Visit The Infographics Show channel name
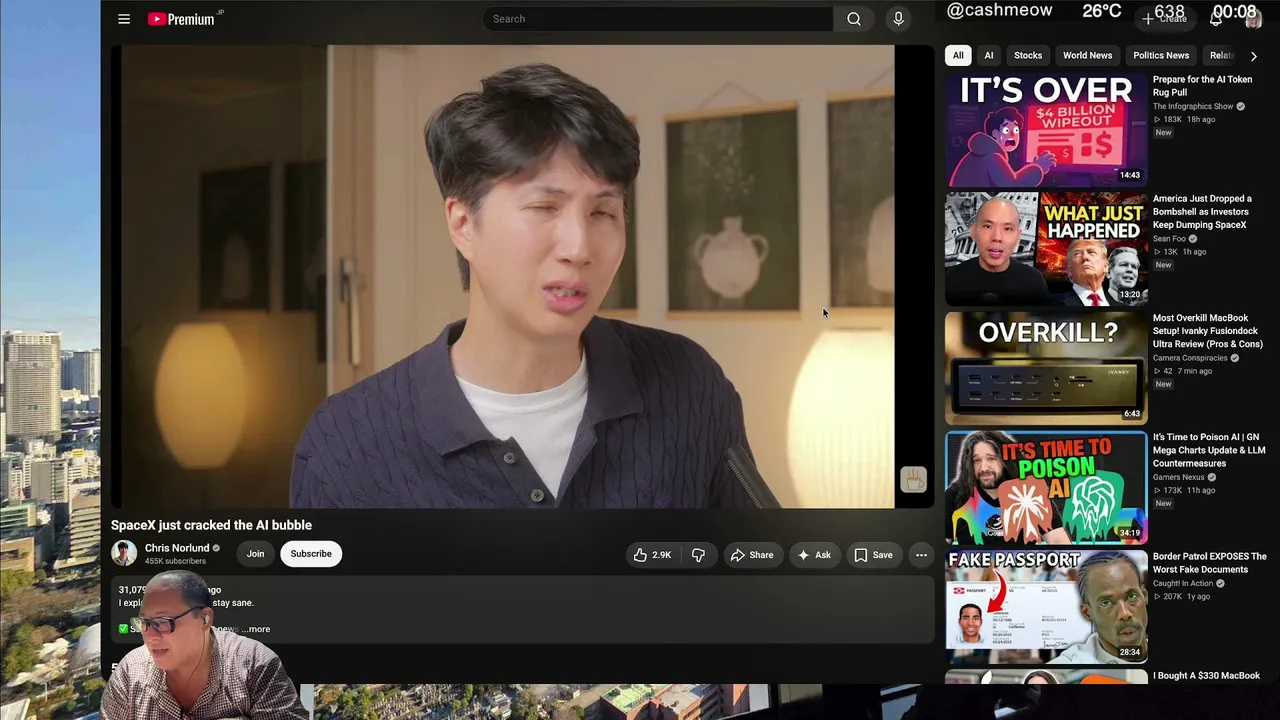 coord(1193,106)
